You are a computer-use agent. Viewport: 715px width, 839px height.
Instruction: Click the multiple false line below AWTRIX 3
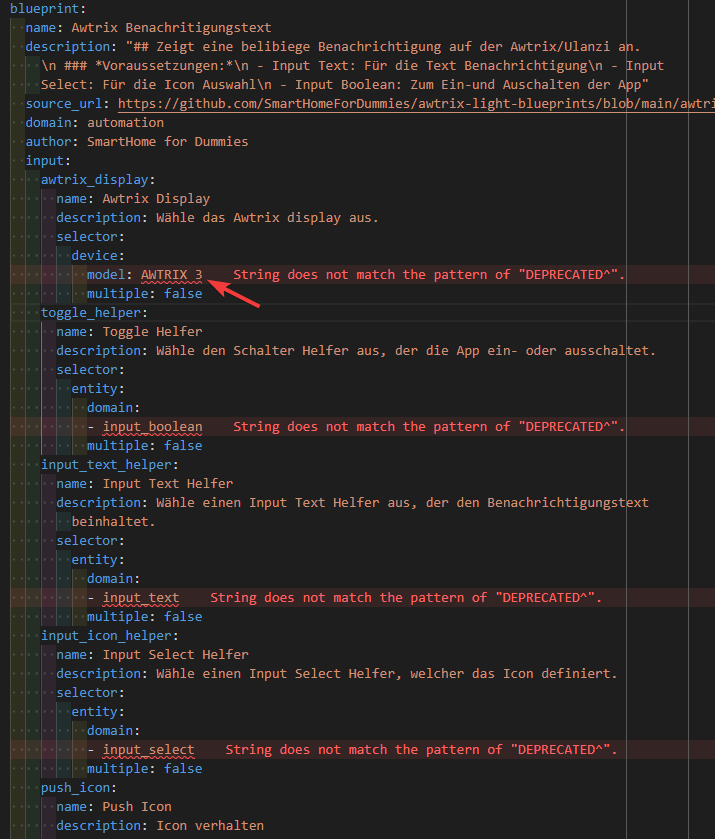(144, 294)
